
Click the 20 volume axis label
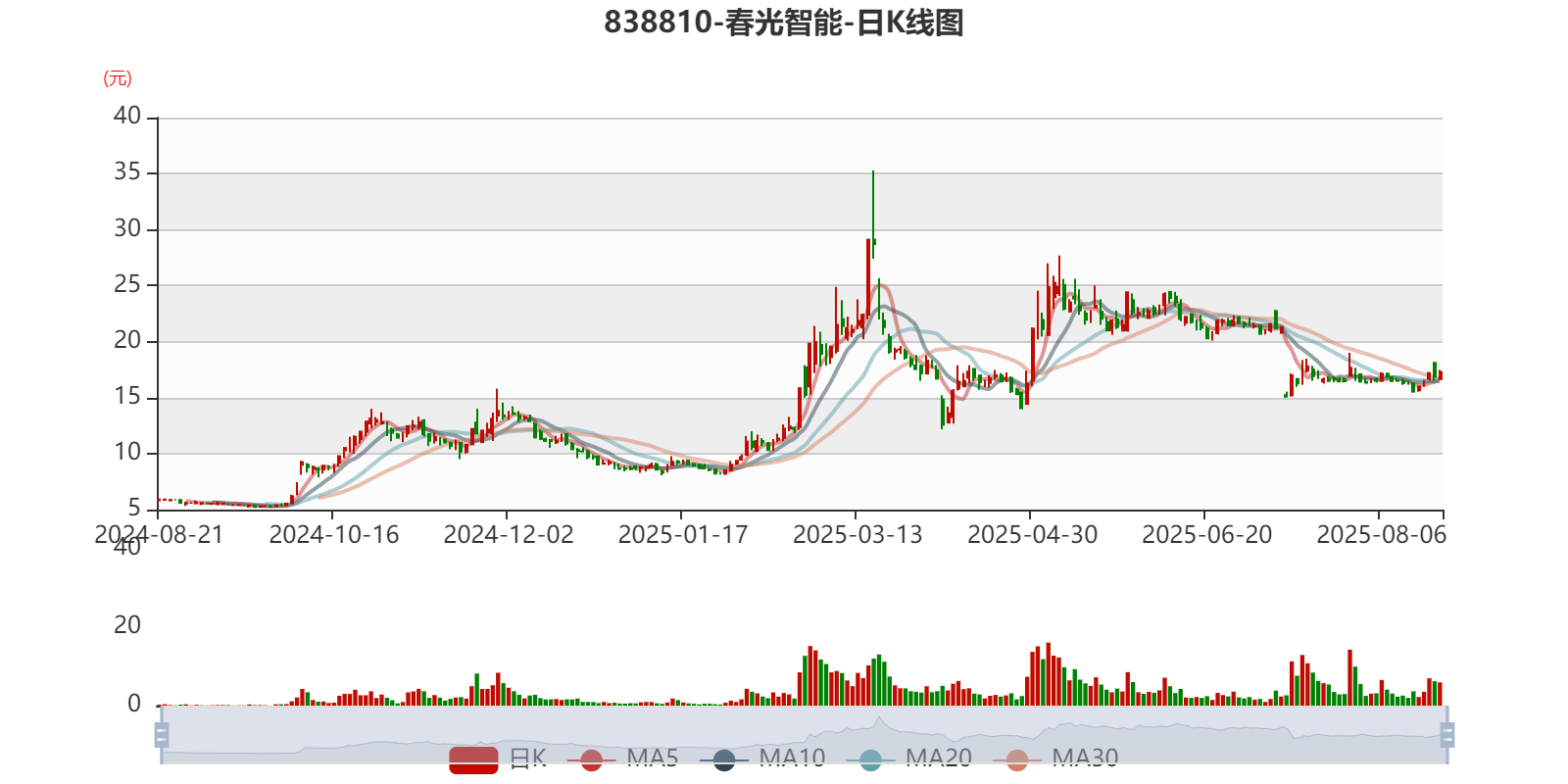coord(127,624)
